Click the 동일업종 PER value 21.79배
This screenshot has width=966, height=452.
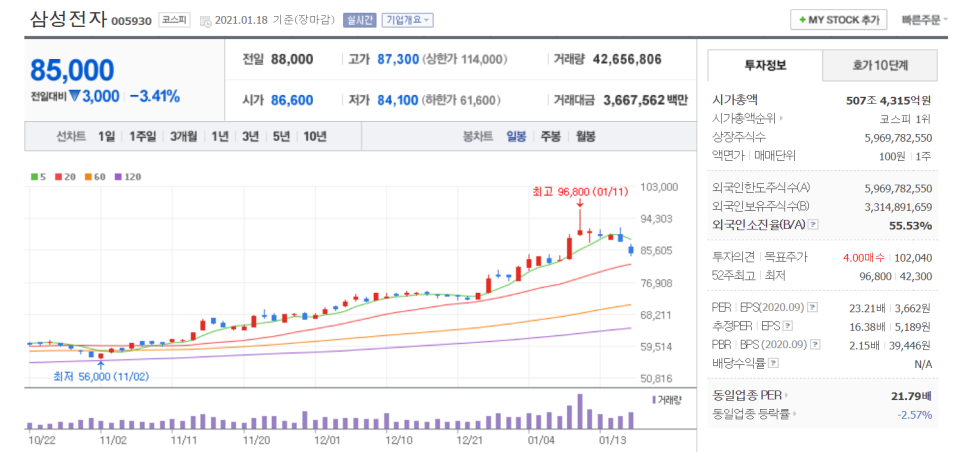click(911, 395)
